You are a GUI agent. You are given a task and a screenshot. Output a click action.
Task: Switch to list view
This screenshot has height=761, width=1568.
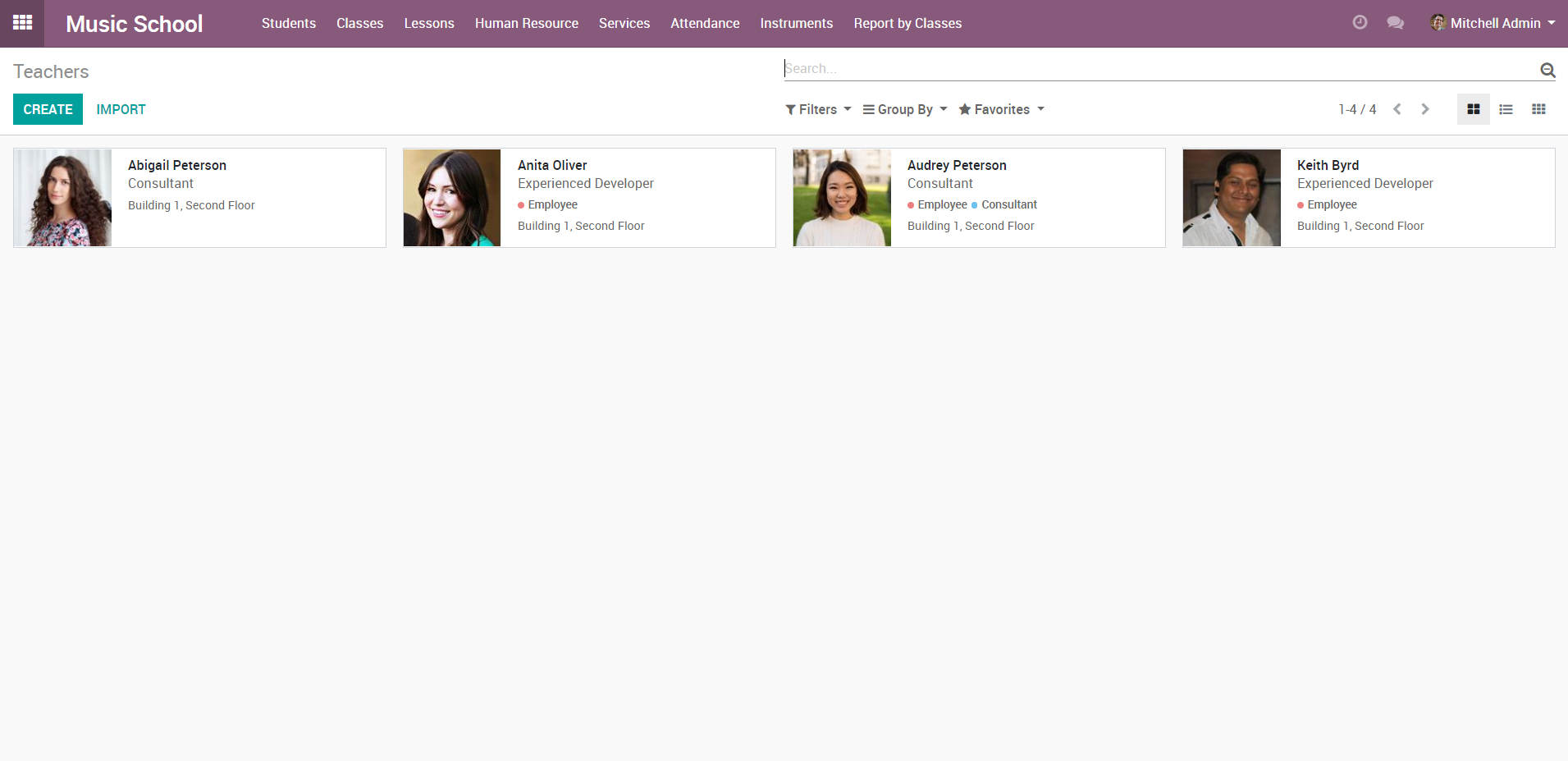pos(1506,109)
